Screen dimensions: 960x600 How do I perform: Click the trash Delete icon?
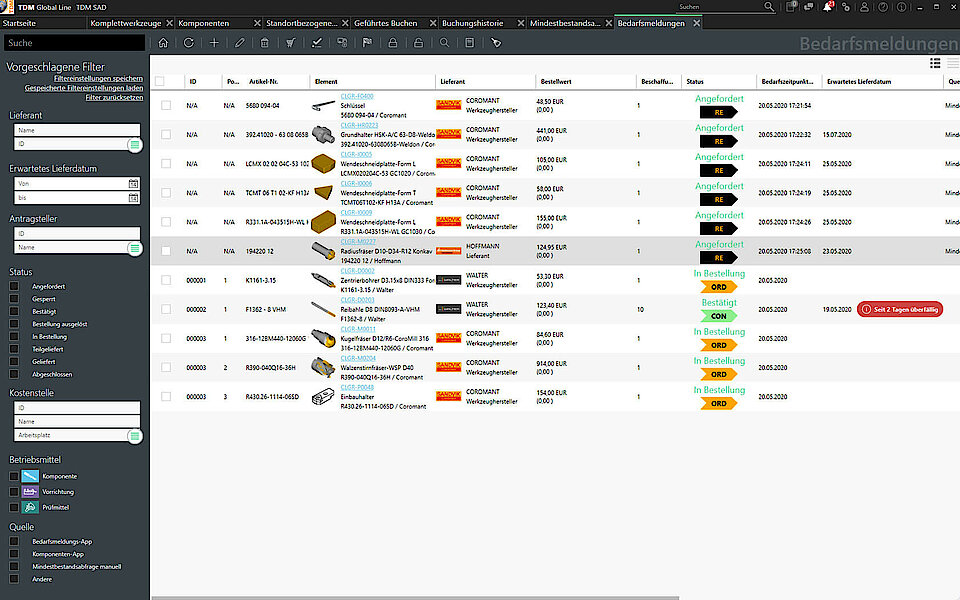pos(264,43)
